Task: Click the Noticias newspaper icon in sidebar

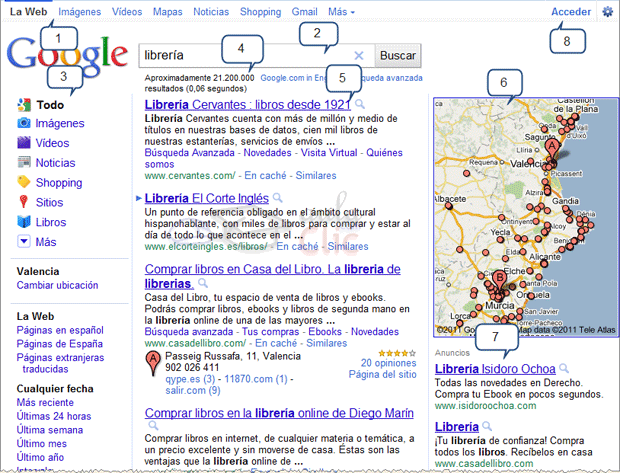Action: tap(24, 162)
